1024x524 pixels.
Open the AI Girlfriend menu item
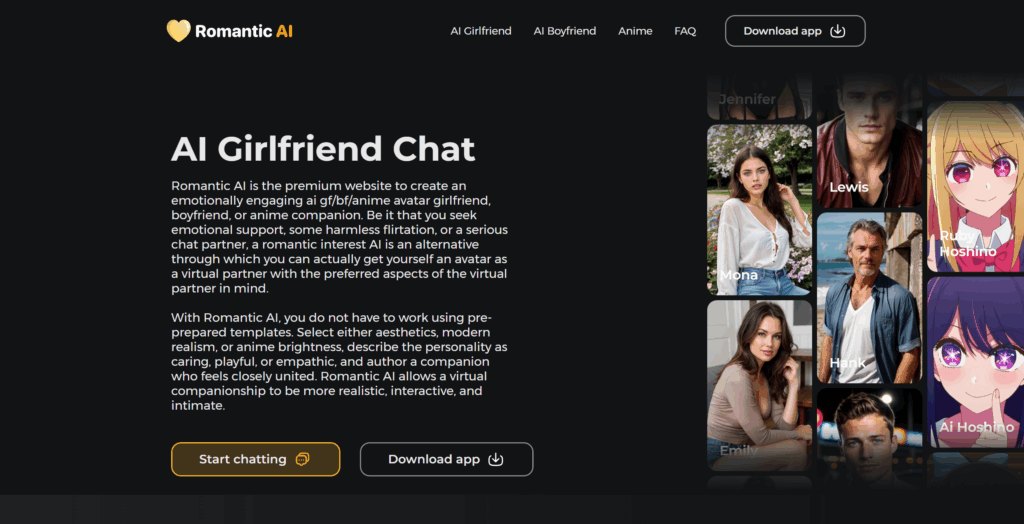[481, 31]
